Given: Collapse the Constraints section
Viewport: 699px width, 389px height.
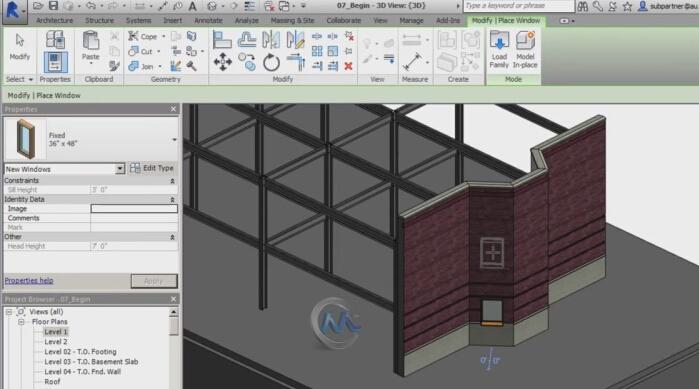Looking at the screenshot, I should pos(173,181).
